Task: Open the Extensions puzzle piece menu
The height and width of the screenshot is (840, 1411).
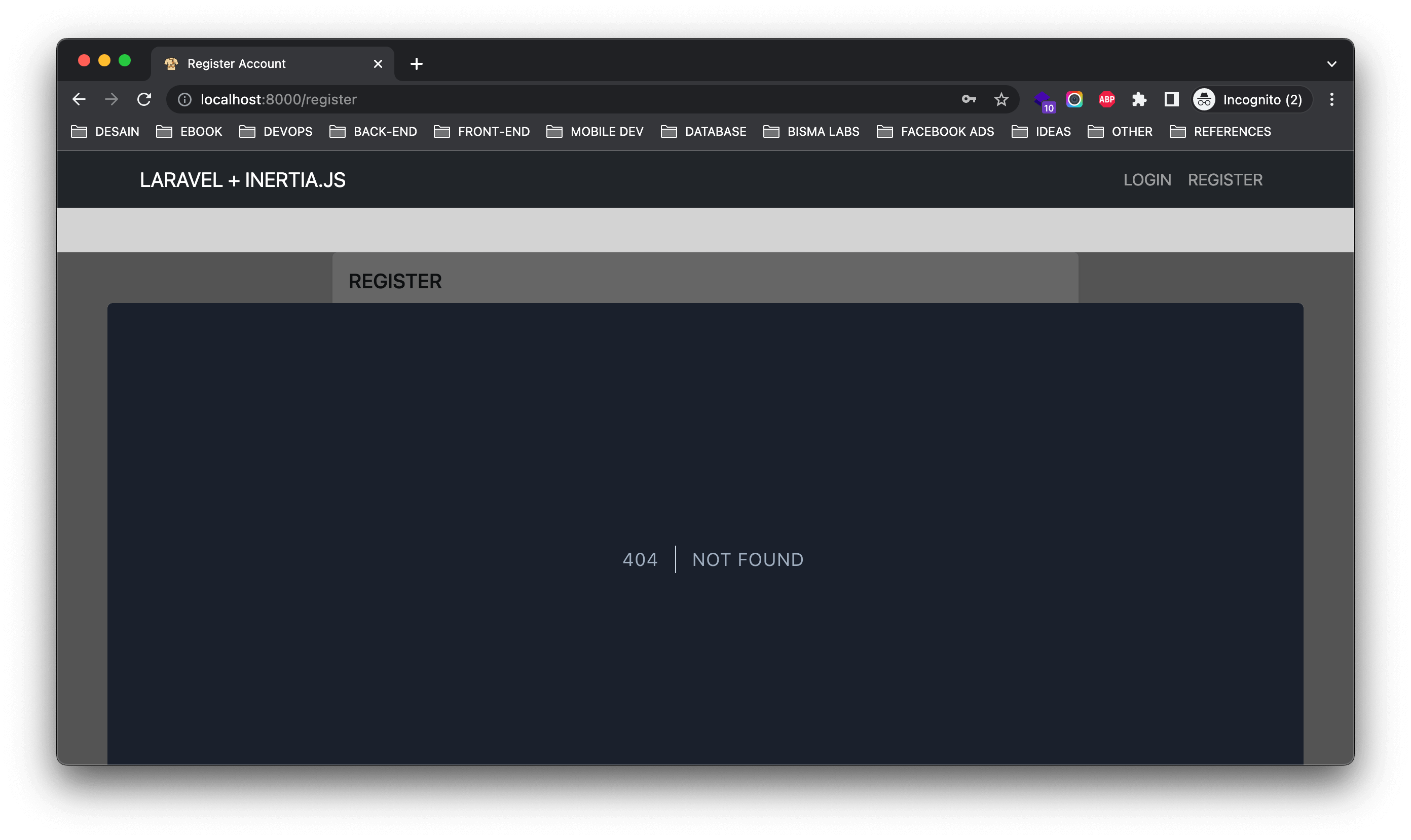Action: (x=1139, y=100)
